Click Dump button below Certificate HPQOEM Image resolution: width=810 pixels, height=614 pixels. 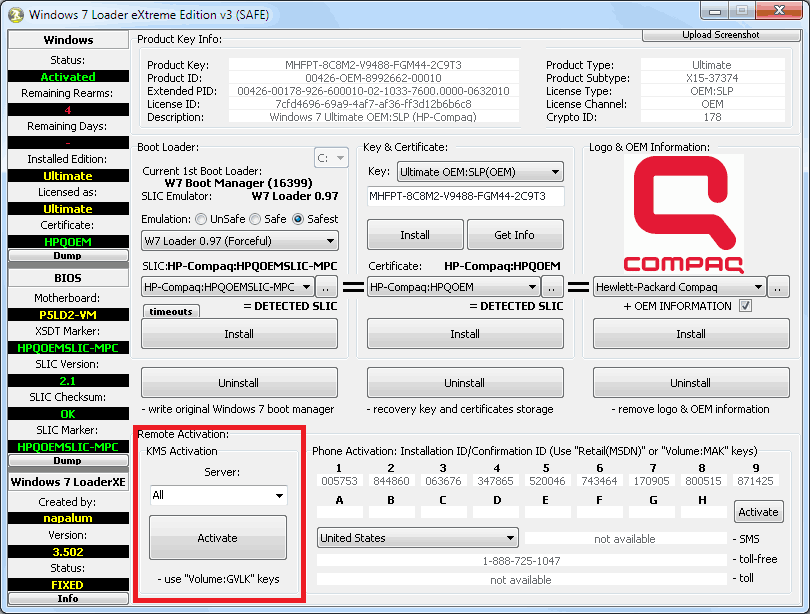click(68, 256)
